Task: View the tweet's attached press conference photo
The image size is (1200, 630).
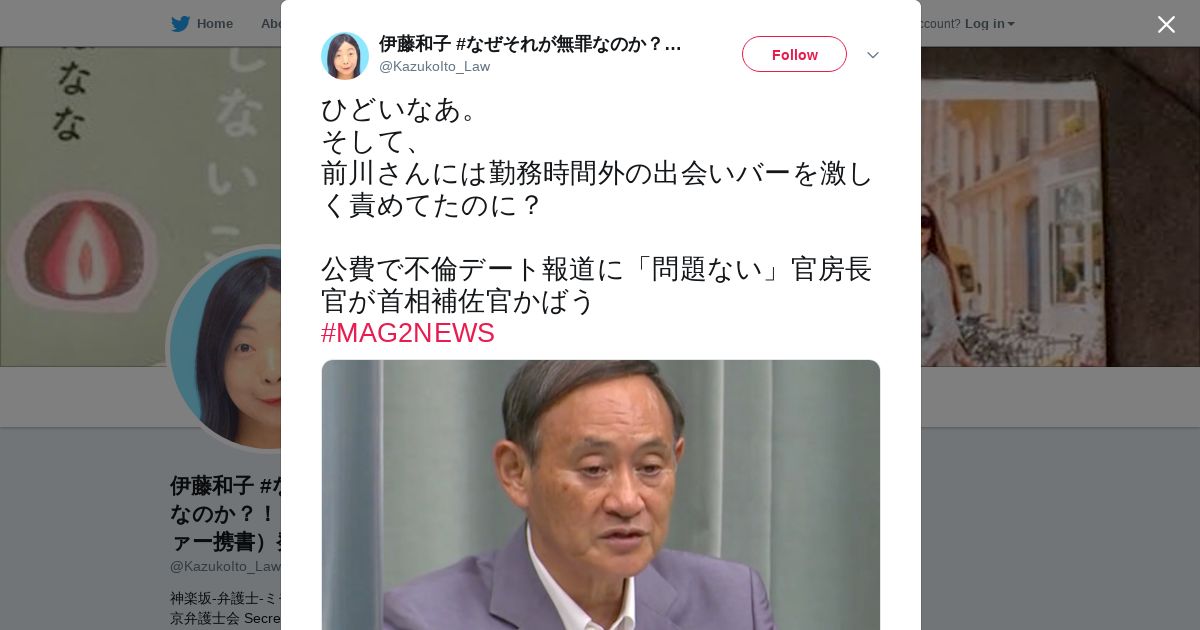Action: tap(601, 495)
